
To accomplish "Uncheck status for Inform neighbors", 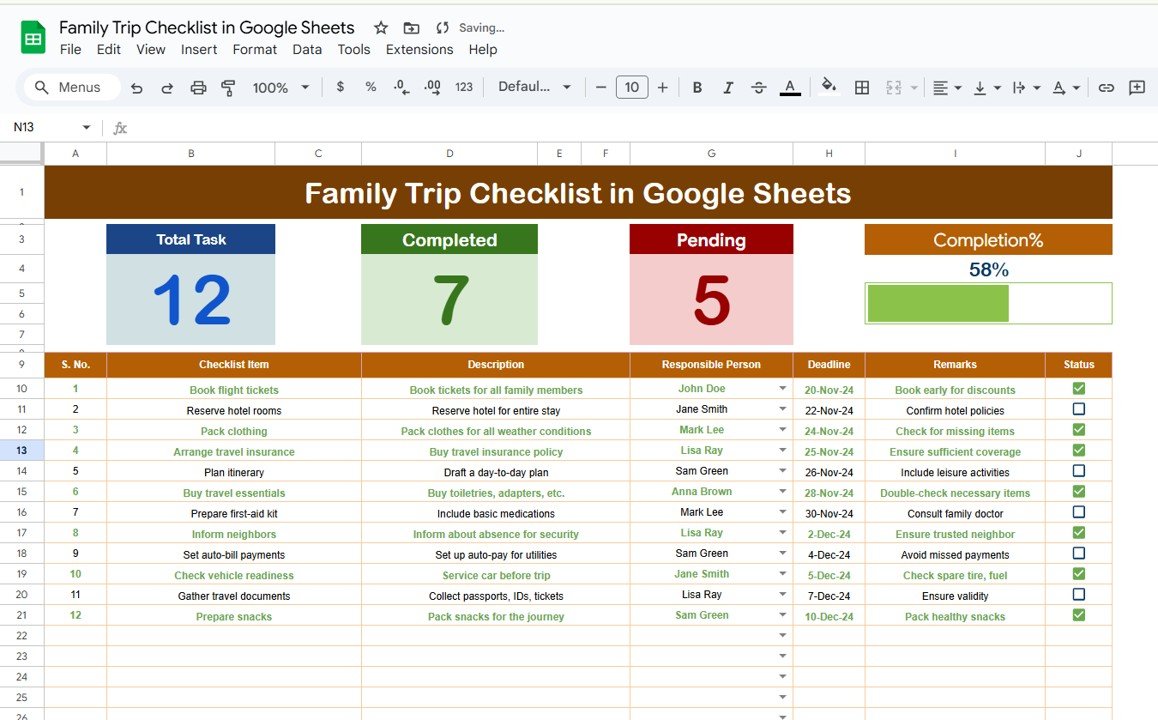I will coord(1079,532).
